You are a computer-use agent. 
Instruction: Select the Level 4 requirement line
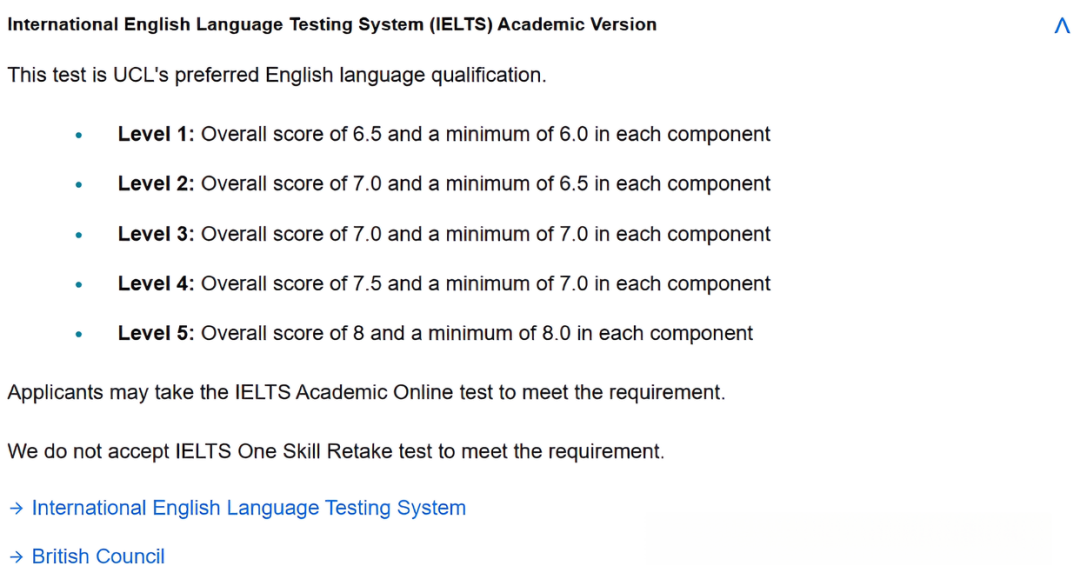point(444,284)
